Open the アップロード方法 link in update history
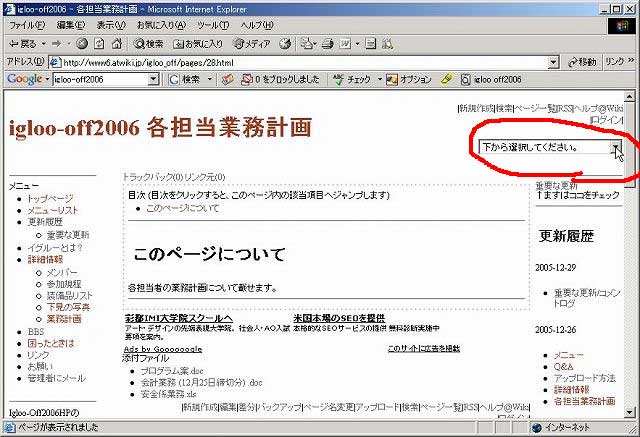Screen dimensions: 640x437 click(x=584, y=378)
